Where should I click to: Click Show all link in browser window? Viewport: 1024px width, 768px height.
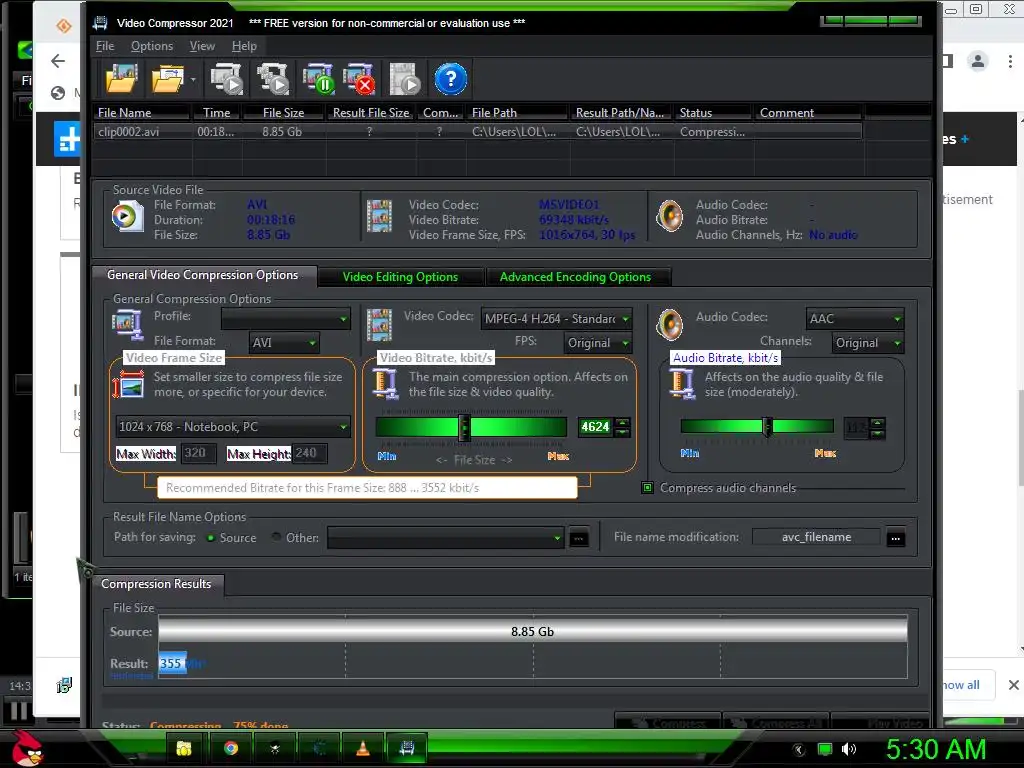pyautogui.click(x=961, y=685)
